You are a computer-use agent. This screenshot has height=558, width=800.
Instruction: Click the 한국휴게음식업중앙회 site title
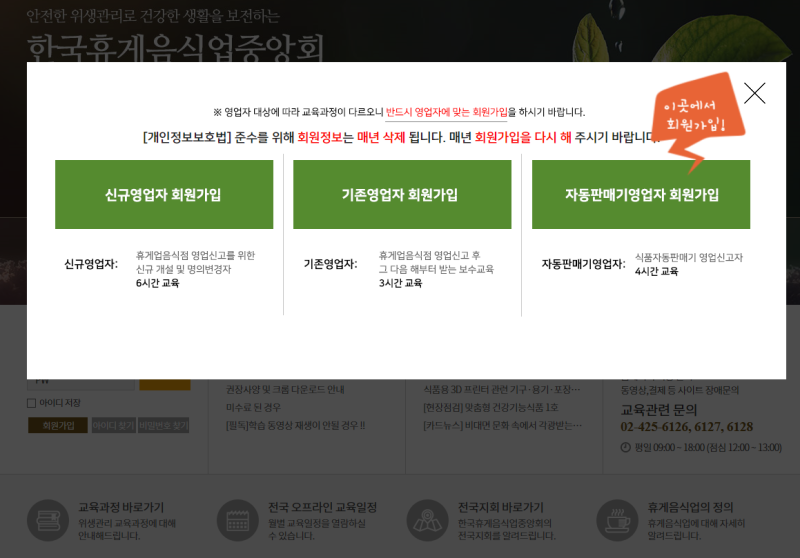coord(176,48)
